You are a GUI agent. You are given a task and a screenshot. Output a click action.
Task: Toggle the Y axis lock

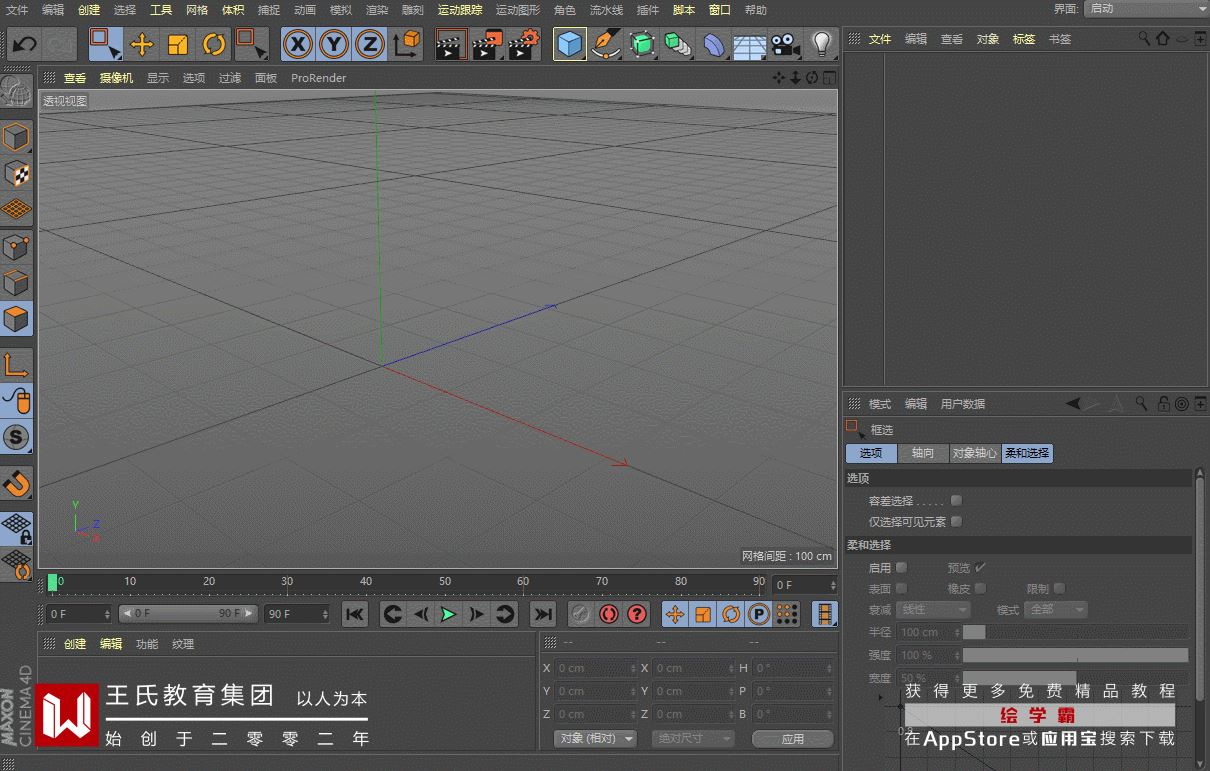[x=334, y=44]
